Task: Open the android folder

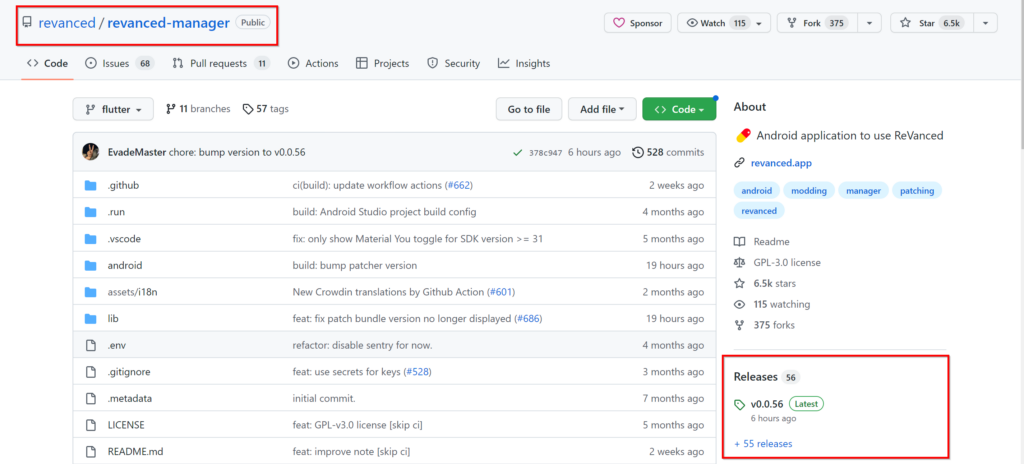Action: tap(125, 266)
